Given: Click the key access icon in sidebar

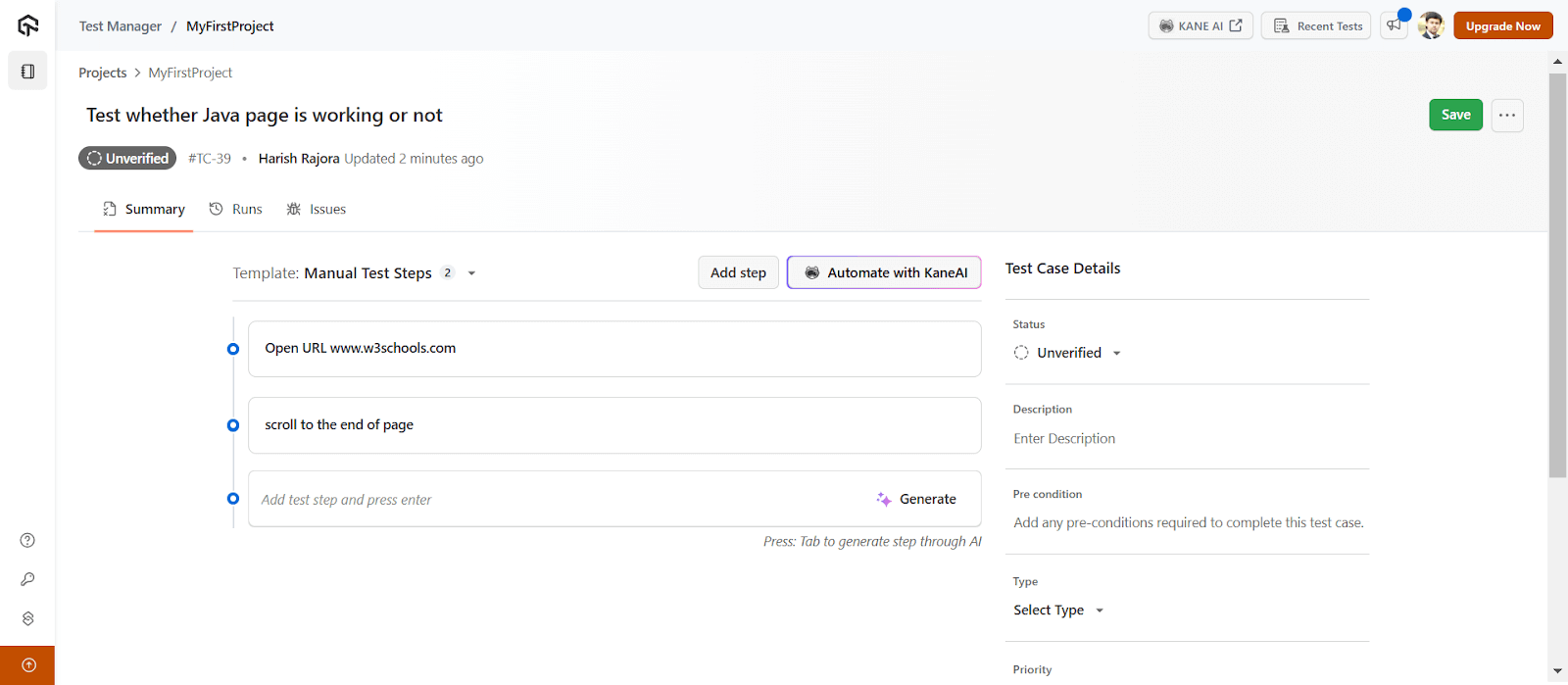Looking at the screenshot, I should pyautogui.click(x=27, y=579).
